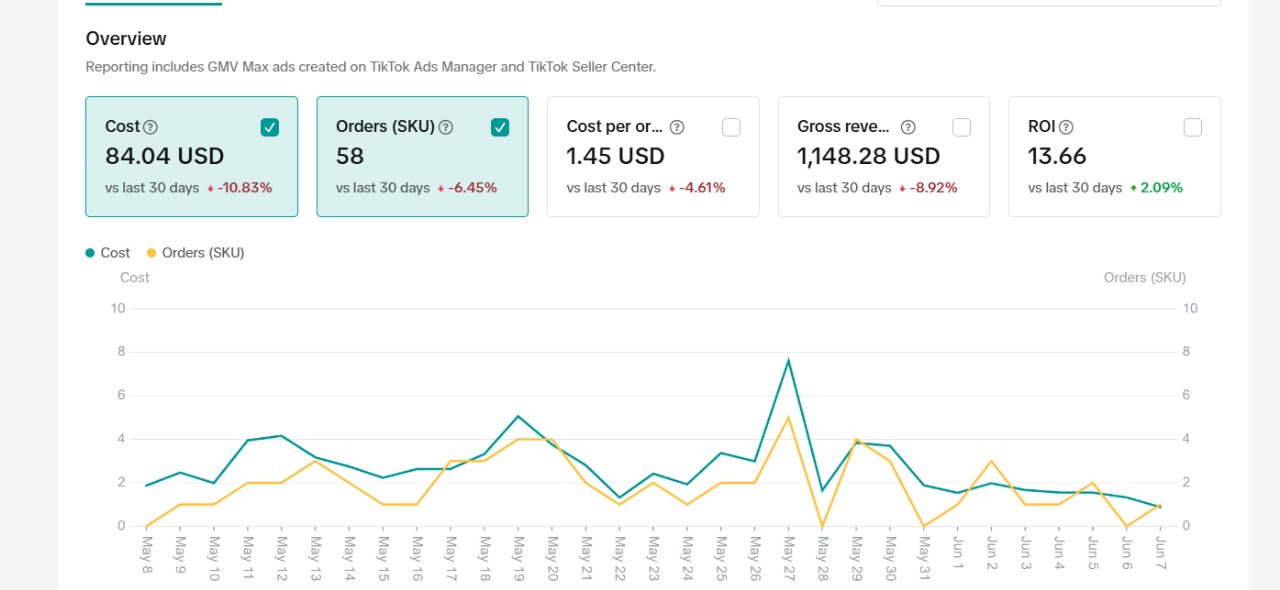Screen dimensions: 1280x590
Task: Select the 1.45 USD cost per order value
Action: click(x=615, y=156)
